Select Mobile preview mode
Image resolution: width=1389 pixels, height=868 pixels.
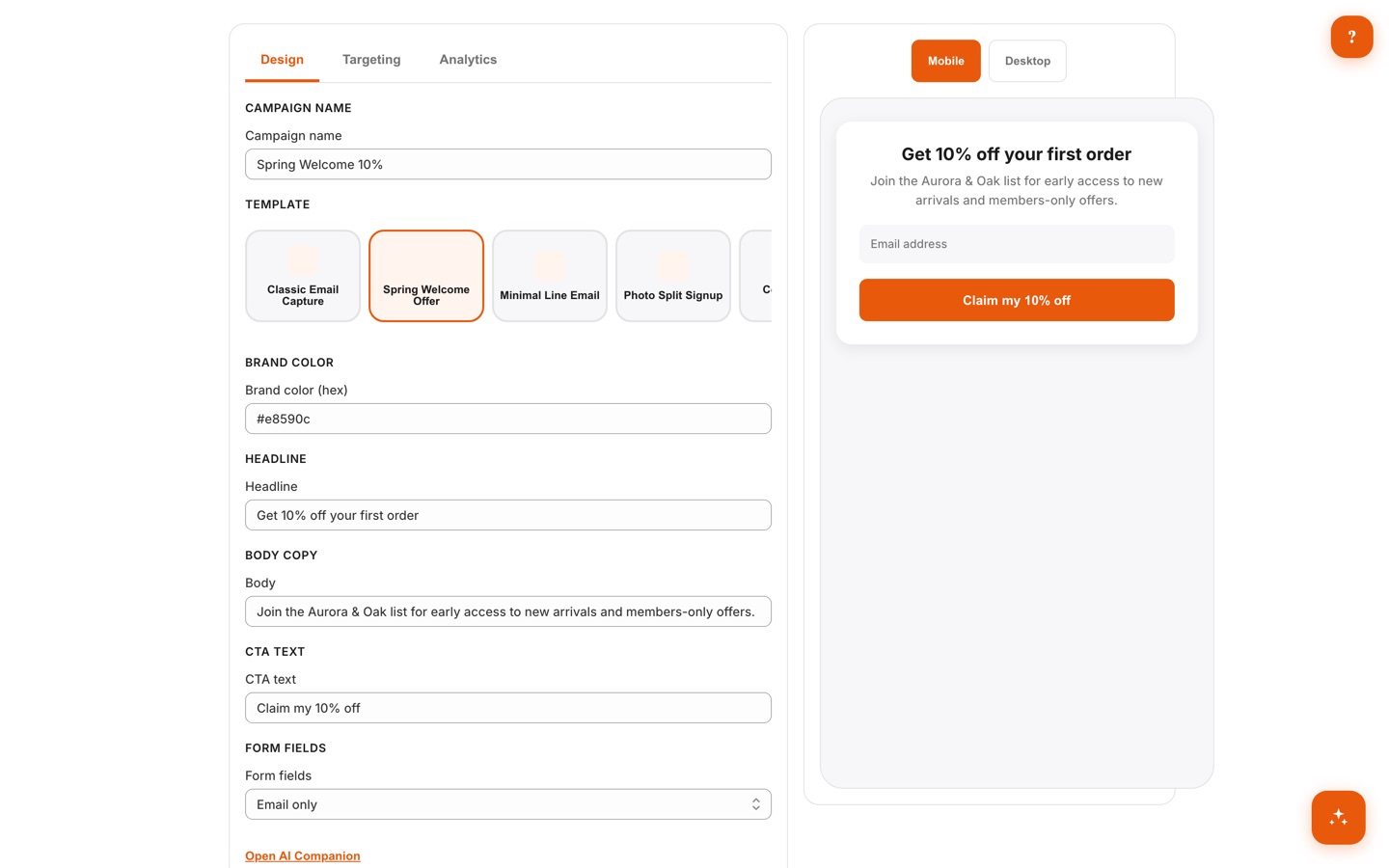[945, 61]
